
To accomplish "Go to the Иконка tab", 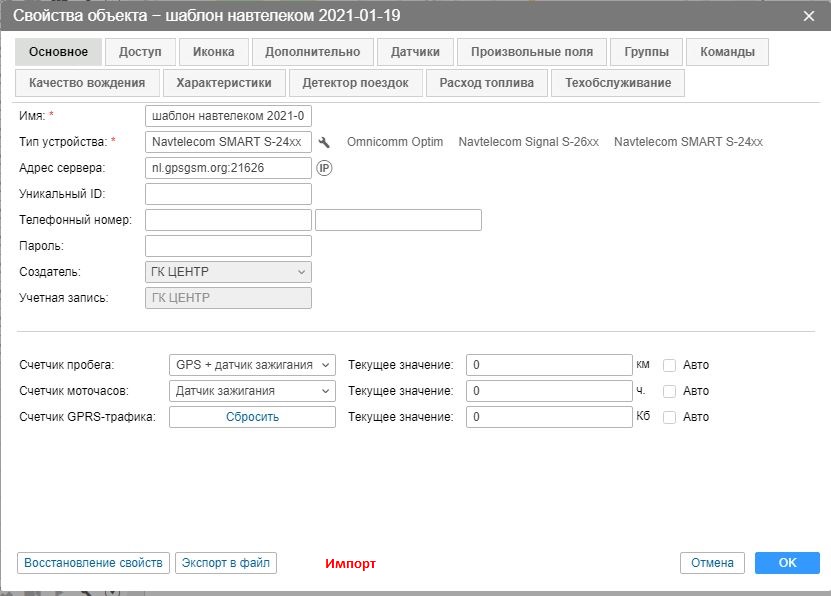I will coord(213,52).
